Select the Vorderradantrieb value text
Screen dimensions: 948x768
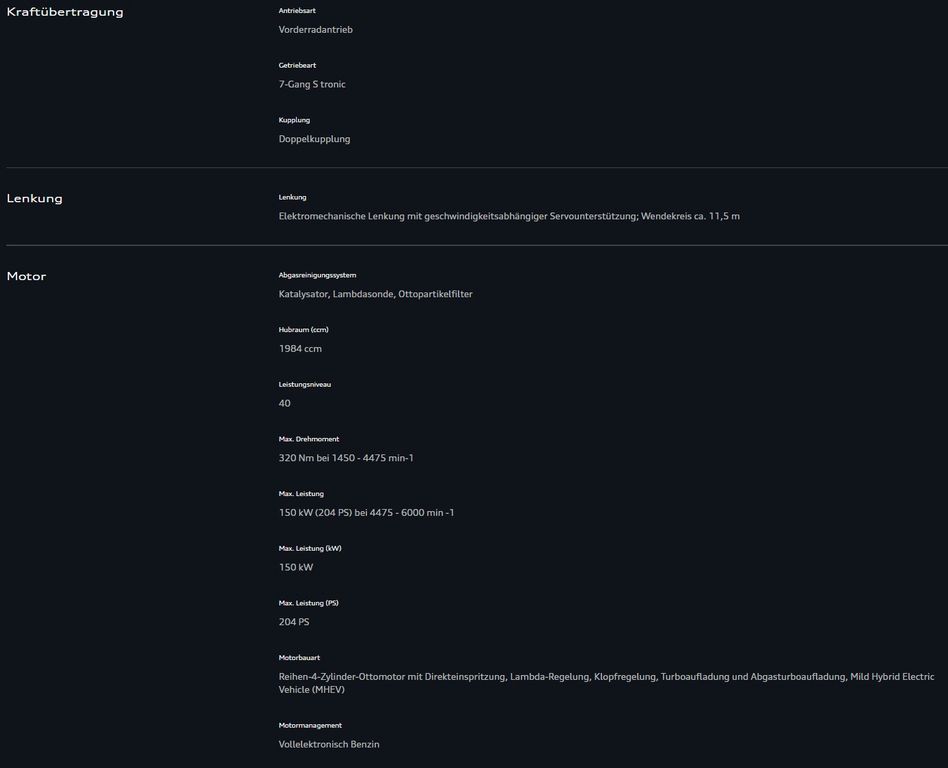click(x=315, y=30)
